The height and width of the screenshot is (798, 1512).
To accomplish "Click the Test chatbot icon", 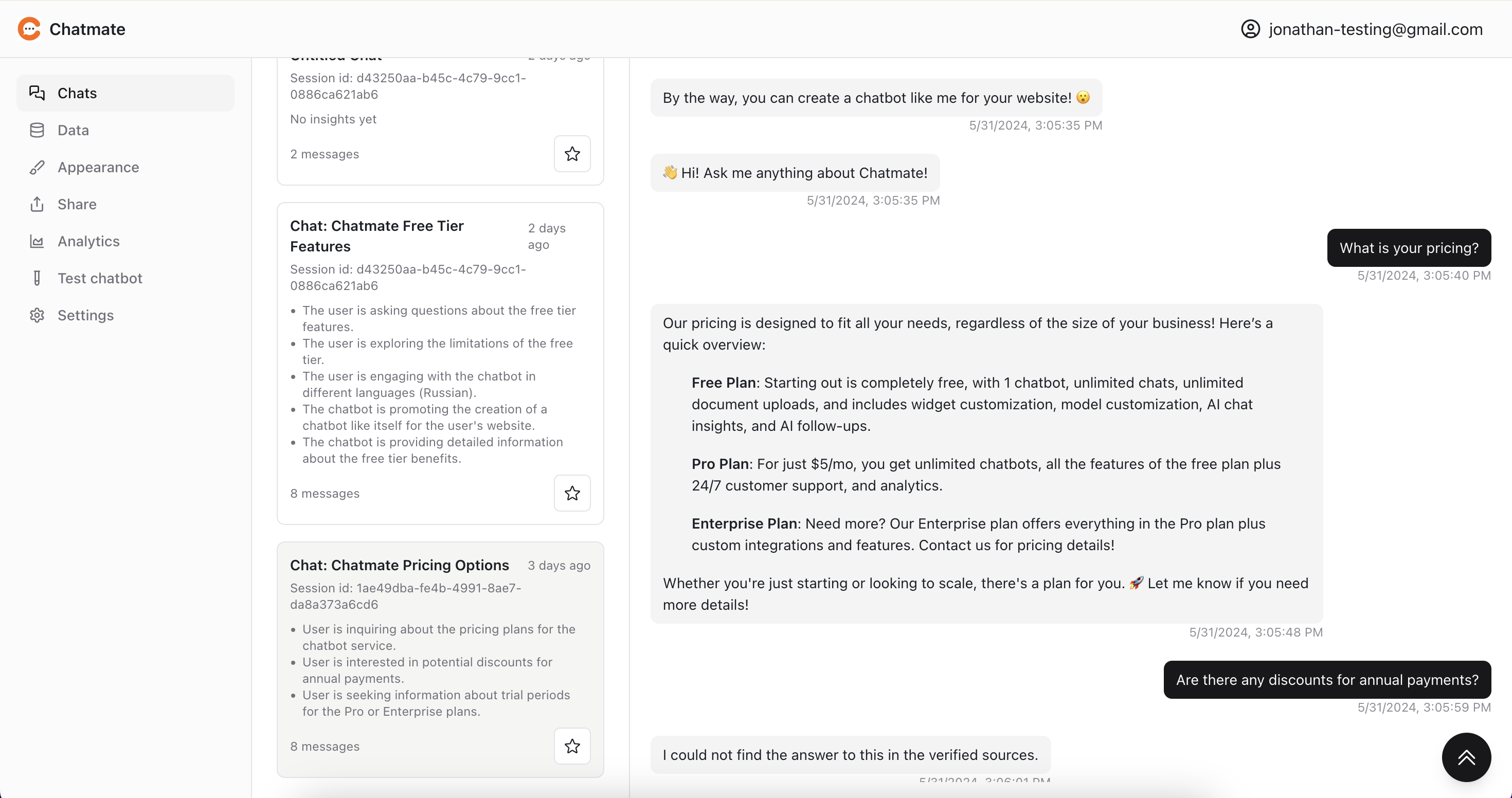I will pos(36,278).
